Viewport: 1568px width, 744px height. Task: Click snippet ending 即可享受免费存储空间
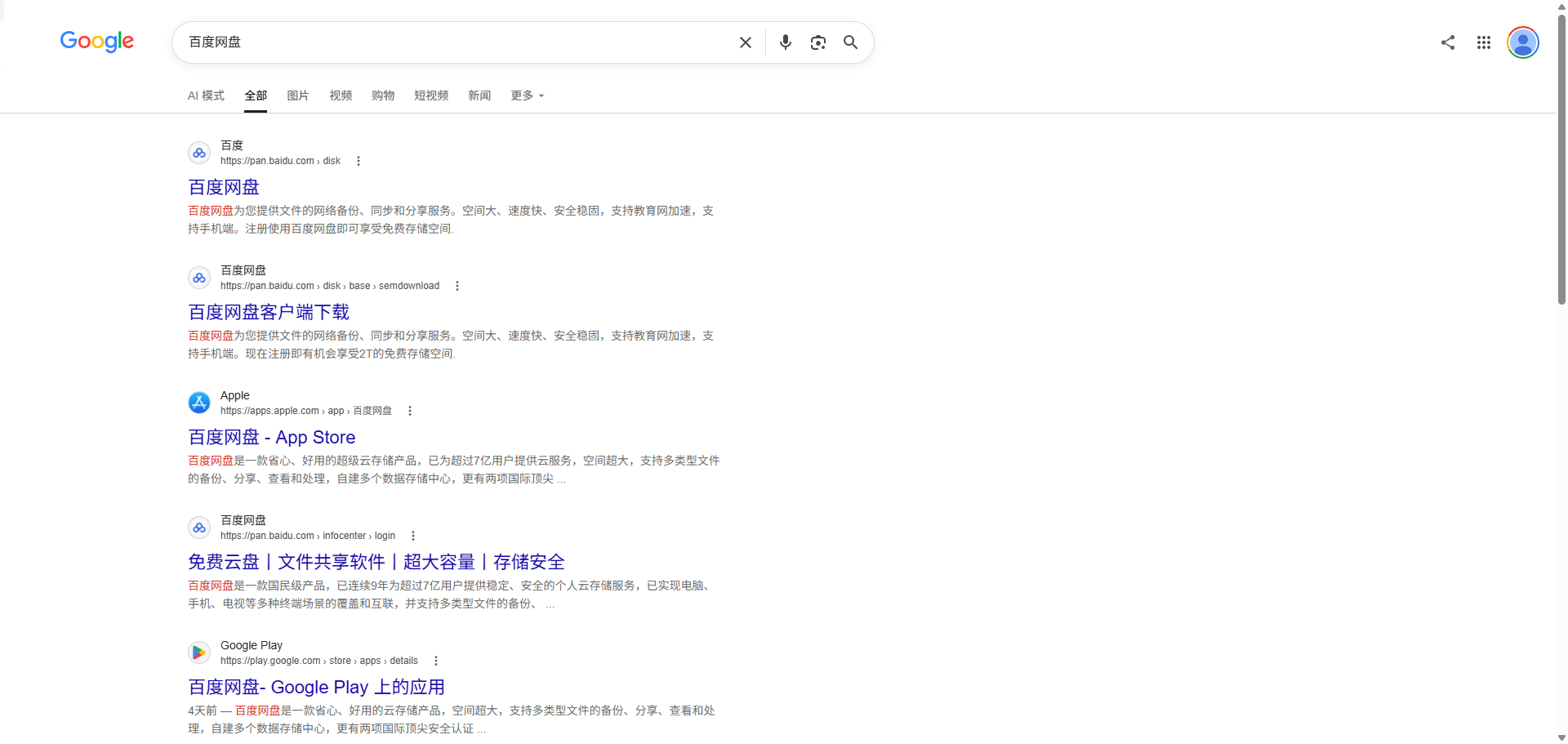point(451,220)
